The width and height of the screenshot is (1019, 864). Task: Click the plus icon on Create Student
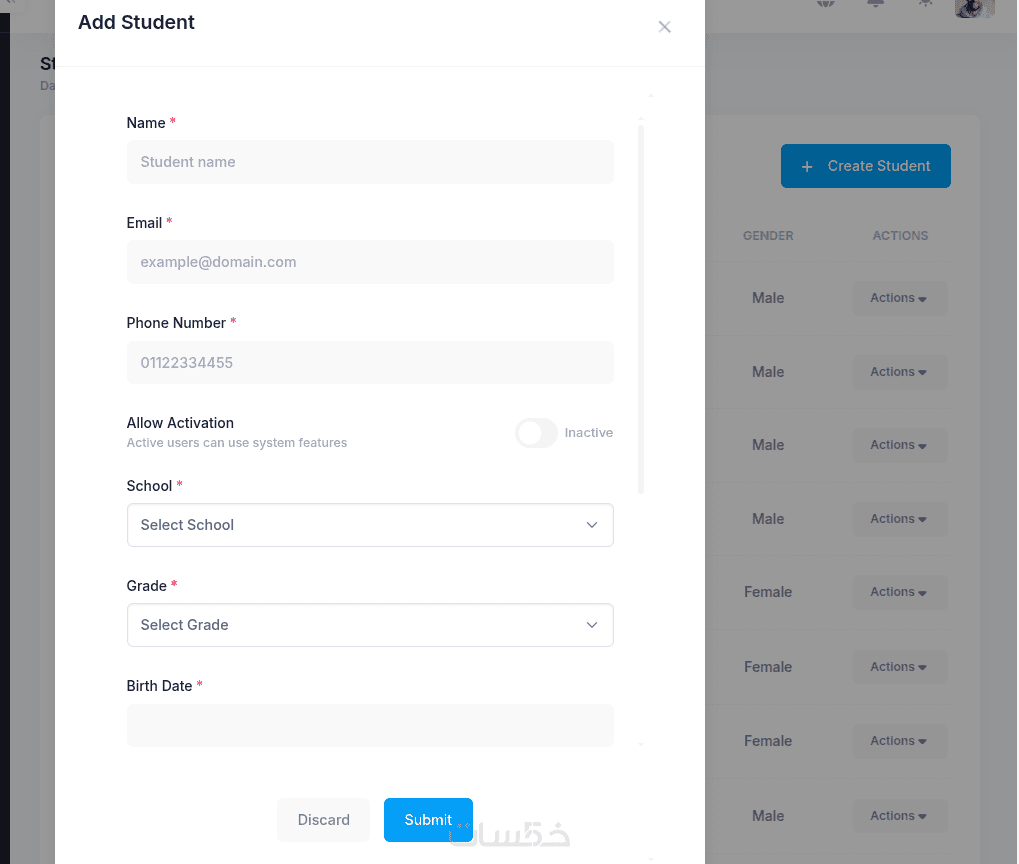(807, 166)
